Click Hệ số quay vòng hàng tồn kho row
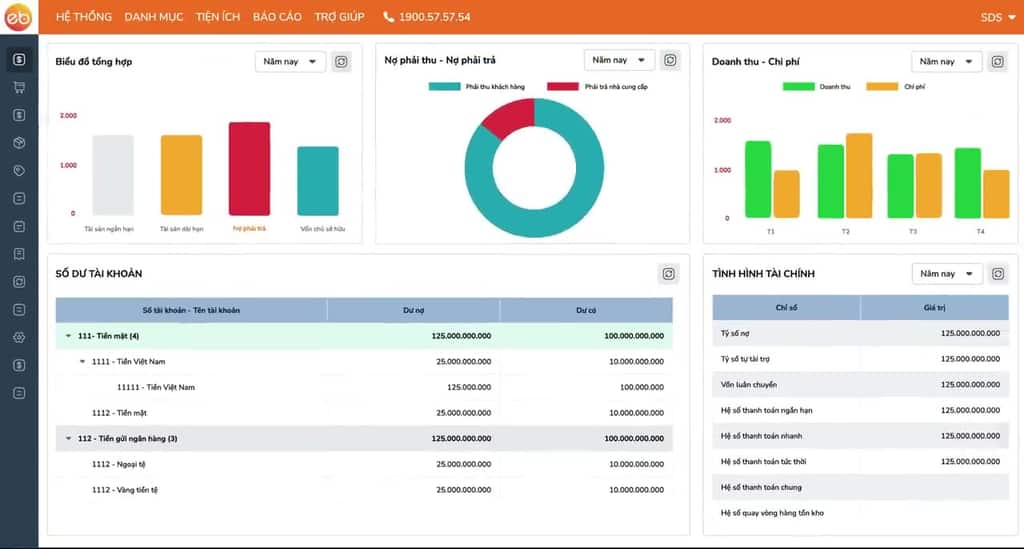Image resolution: width=1024 pixels, height=549 pixels. click(861, 513)
